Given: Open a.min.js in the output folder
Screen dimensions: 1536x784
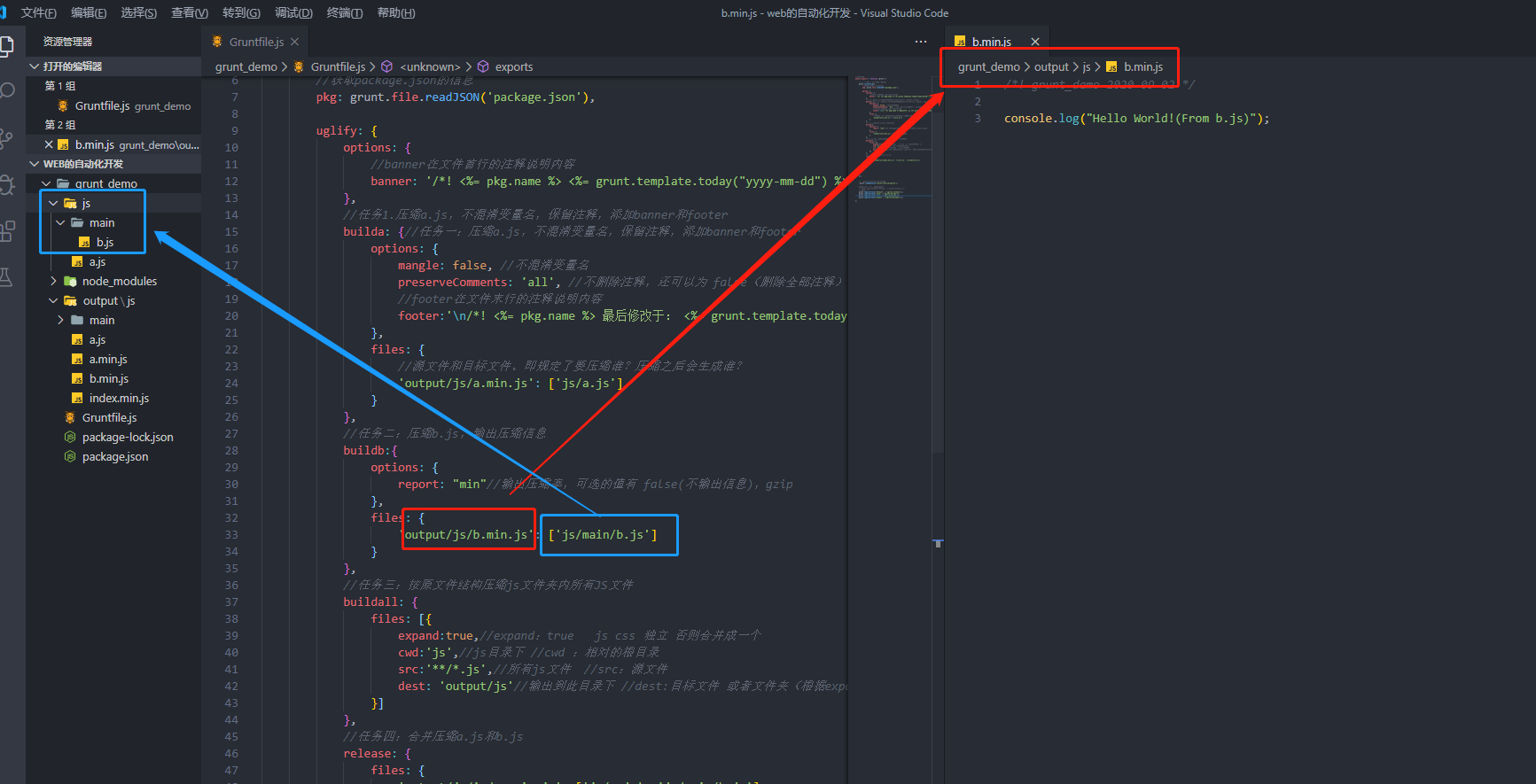Looking at the screenshot, I should [x=108, y=359].
